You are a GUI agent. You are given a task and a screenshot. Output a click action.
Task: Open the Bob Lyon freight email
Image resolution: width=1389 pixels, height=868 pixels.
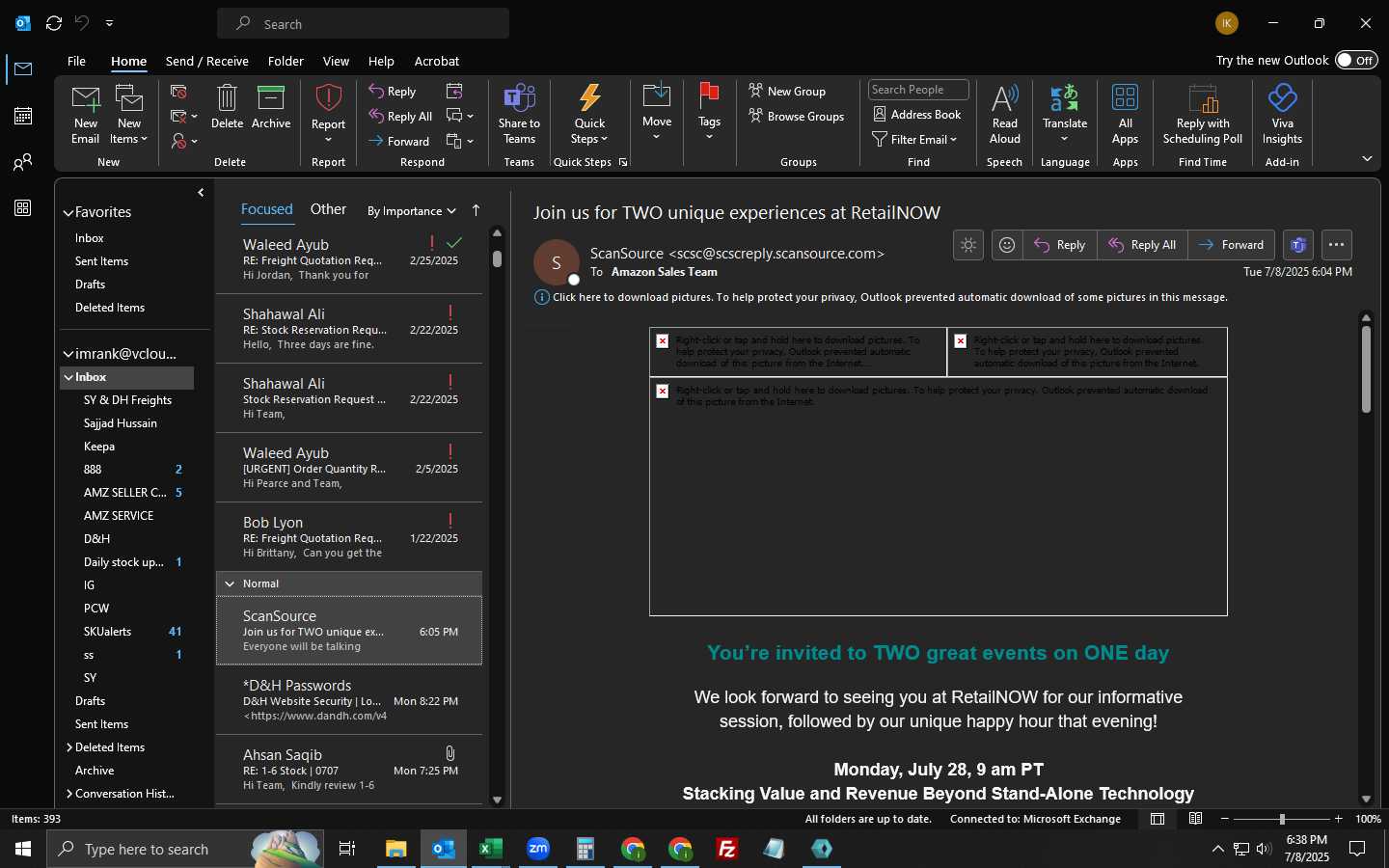coord(349,537)
